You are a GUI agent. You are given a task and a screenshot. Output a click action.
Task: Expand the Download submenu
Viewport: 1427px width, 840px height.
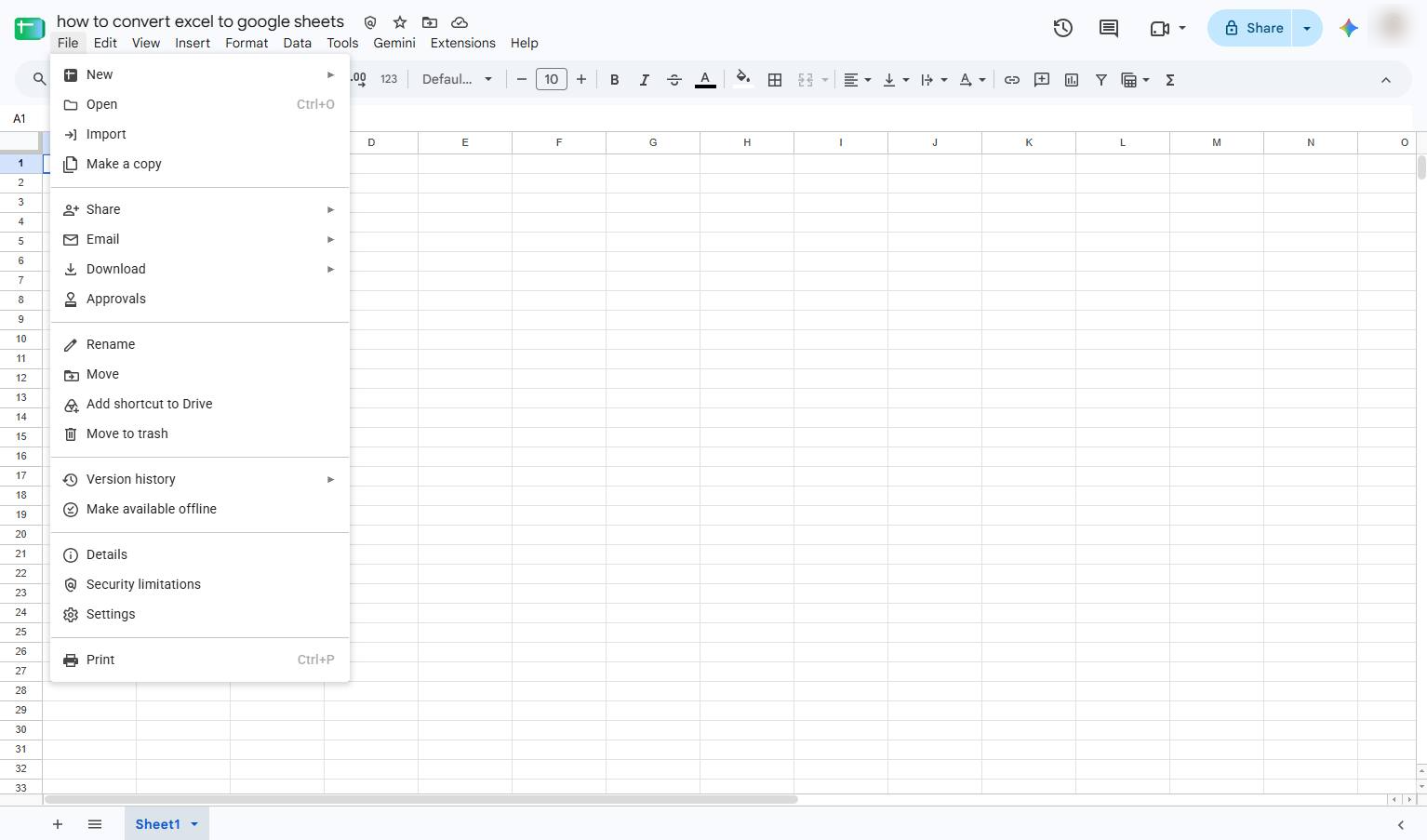click(200, 269)
